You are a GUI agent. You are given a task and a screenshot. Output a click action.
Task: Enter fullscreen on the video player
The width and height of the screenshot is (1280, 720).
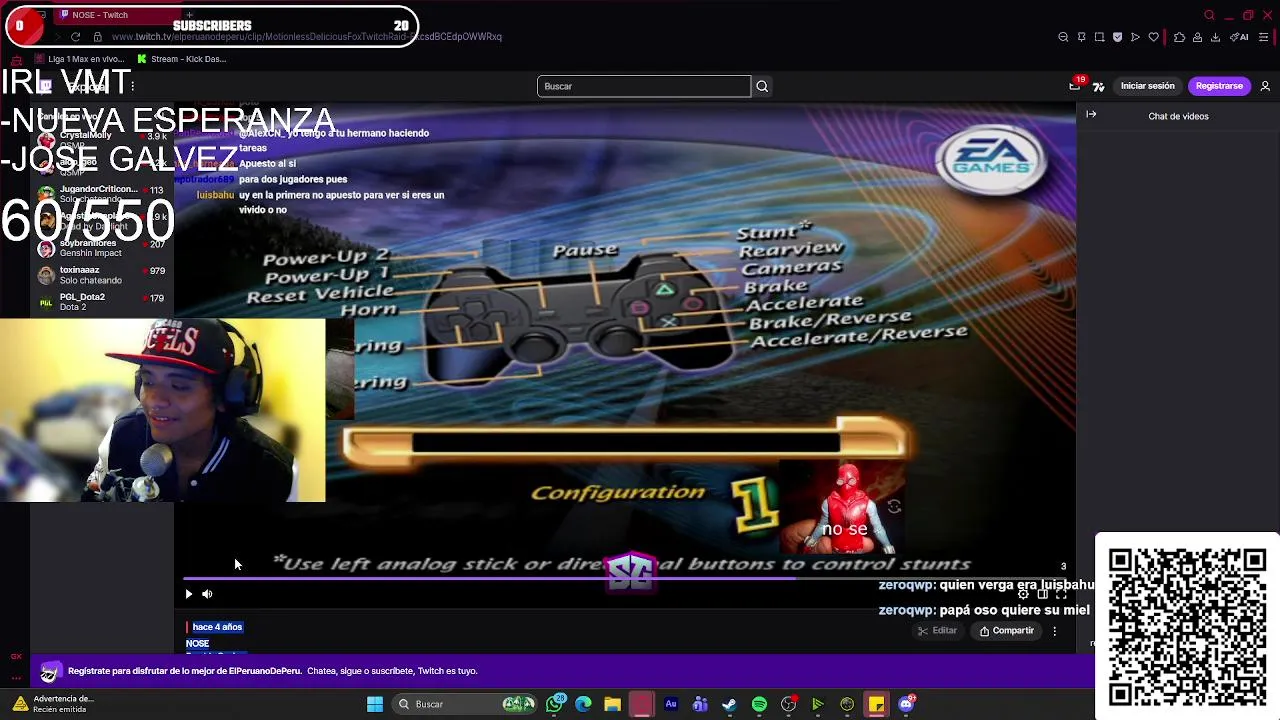1061,594
